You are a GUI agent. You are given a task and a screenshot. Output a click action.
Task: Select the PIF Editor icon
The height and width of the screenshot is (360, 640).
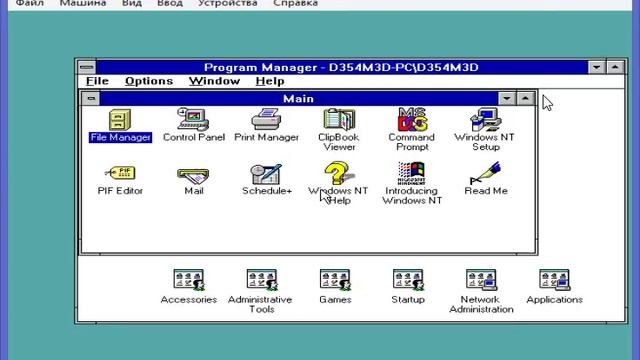[x=120, y=173]
